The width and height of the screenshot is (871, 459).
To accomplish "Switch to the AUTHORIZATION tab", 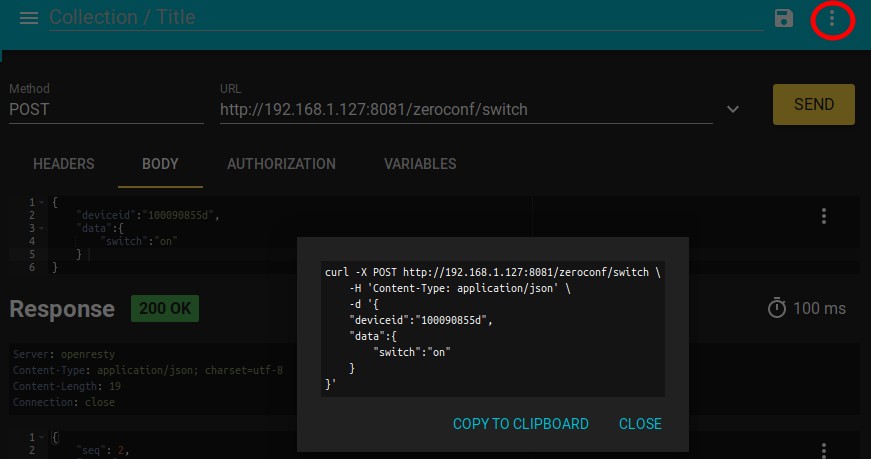I will (x=281, y=164).
